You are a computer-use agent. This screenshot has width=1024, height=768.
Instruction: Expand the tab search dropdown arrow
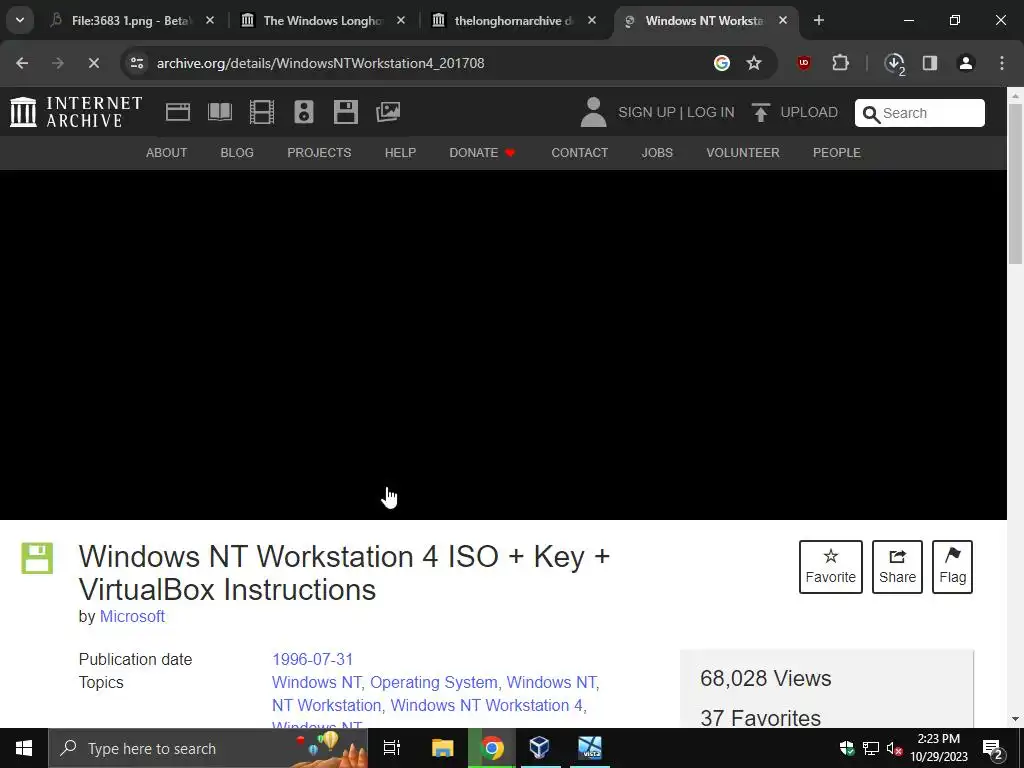click(20, 20)
